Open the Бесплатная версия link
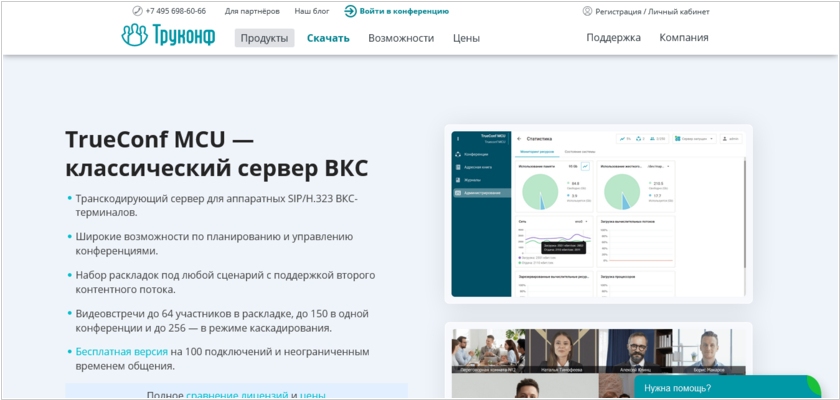Viewport: 840px width, 400px height. pyautogui.click(x=122, y=352)
